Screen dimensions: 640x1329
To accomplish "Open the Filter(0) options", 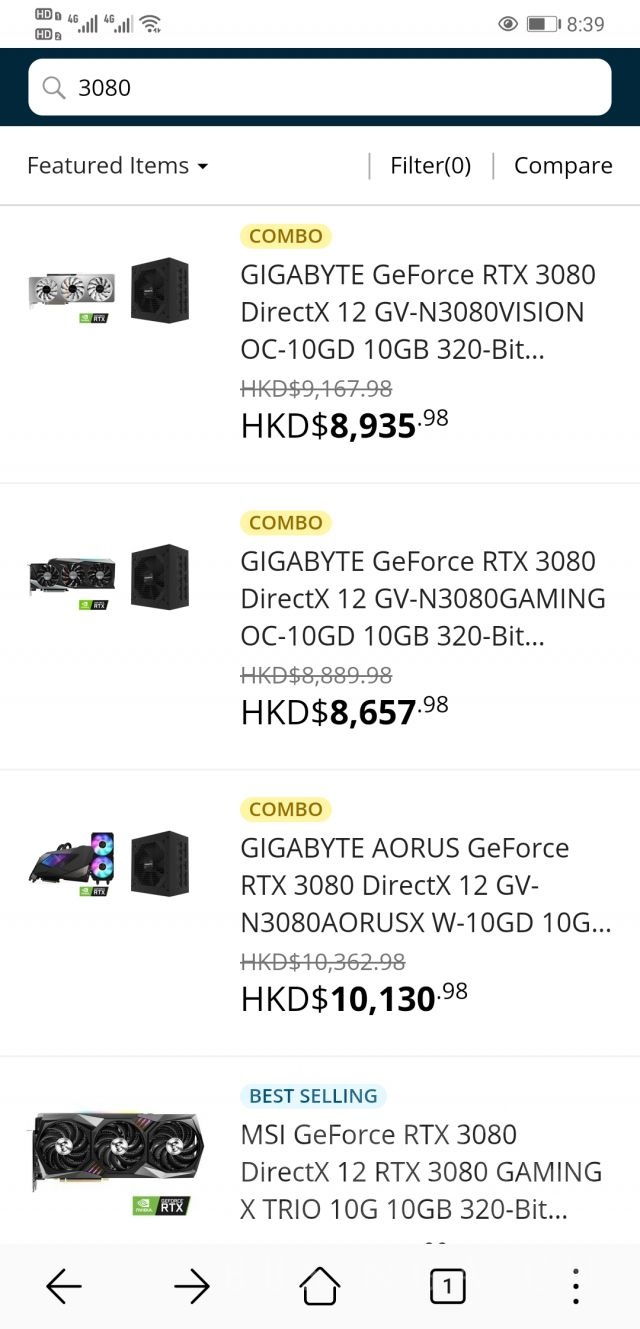I will pyautogui.click(x=430, y=166).
